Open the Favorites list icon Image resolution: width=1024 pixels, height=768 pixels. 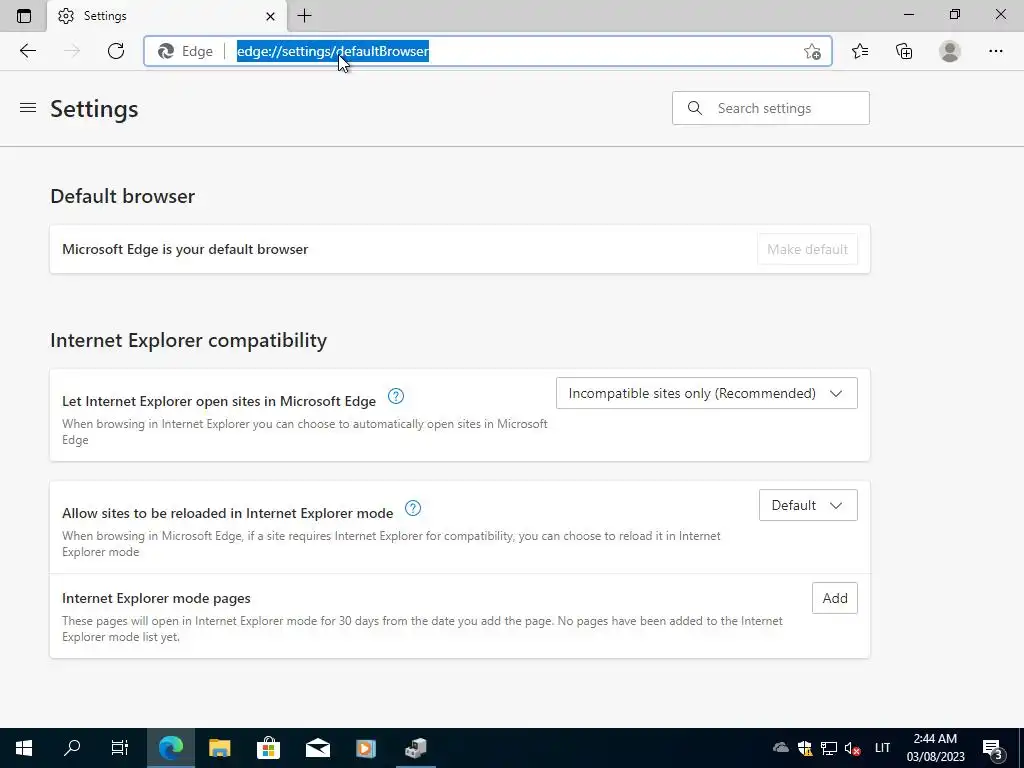860,51
